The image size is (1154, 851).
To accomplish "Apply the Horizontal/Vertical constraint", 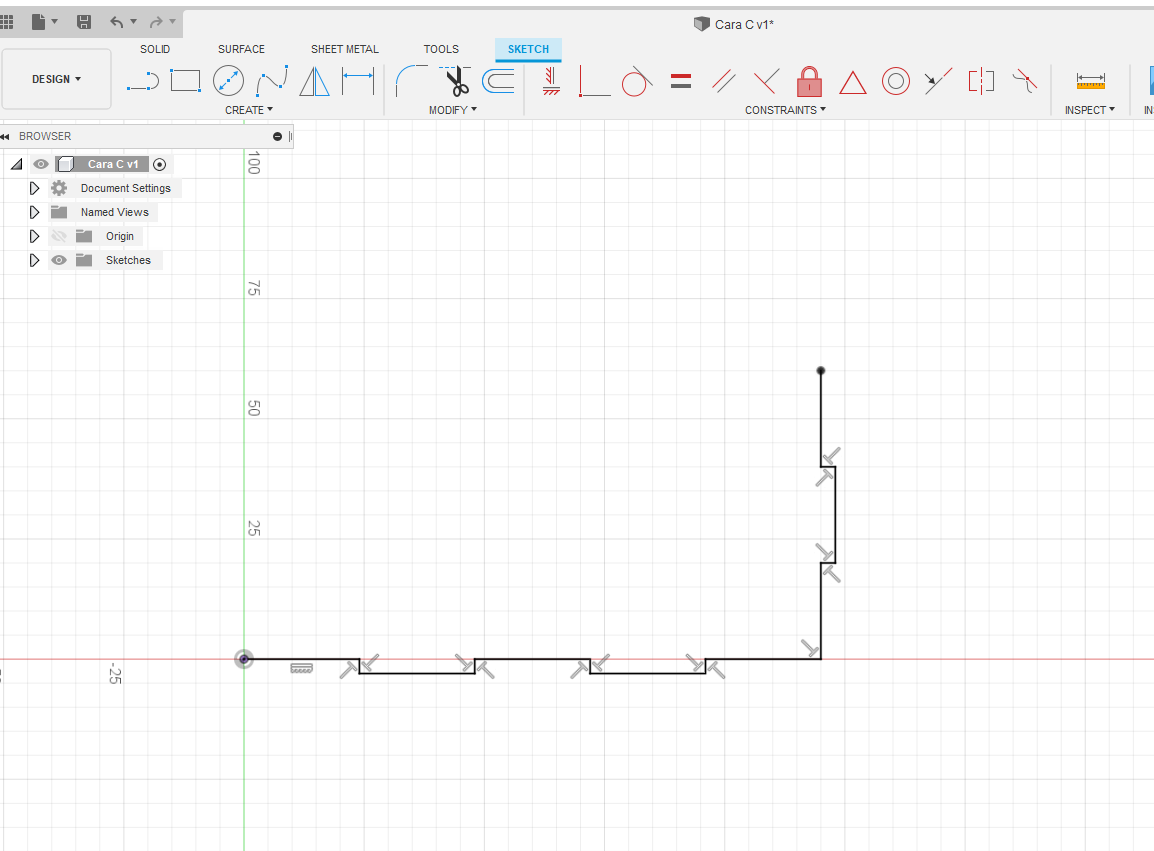I will 551,81.
